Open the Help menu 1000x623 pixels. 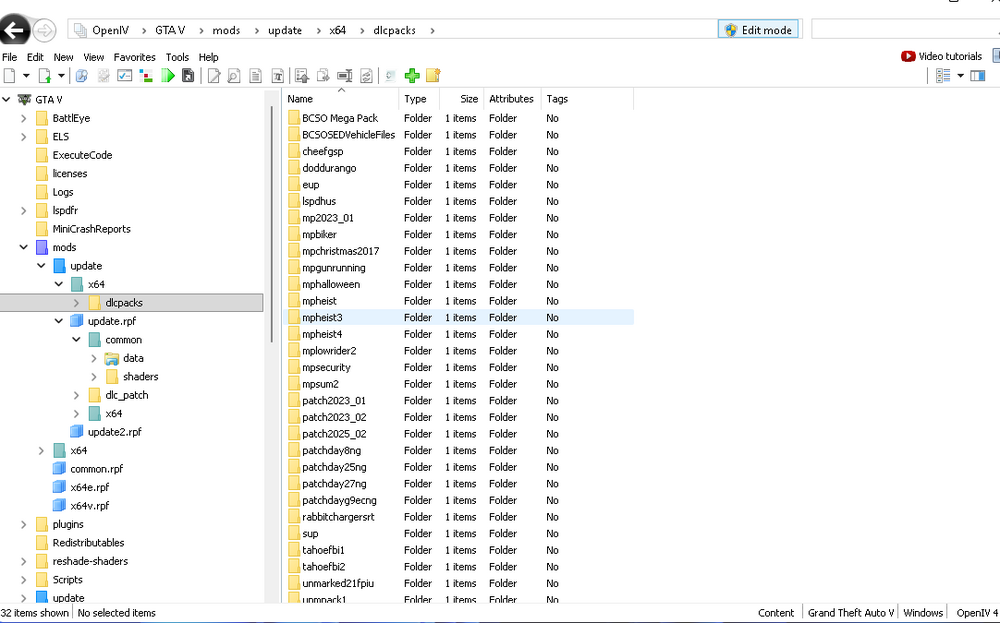pyautogui.click(x=209, y=57)
